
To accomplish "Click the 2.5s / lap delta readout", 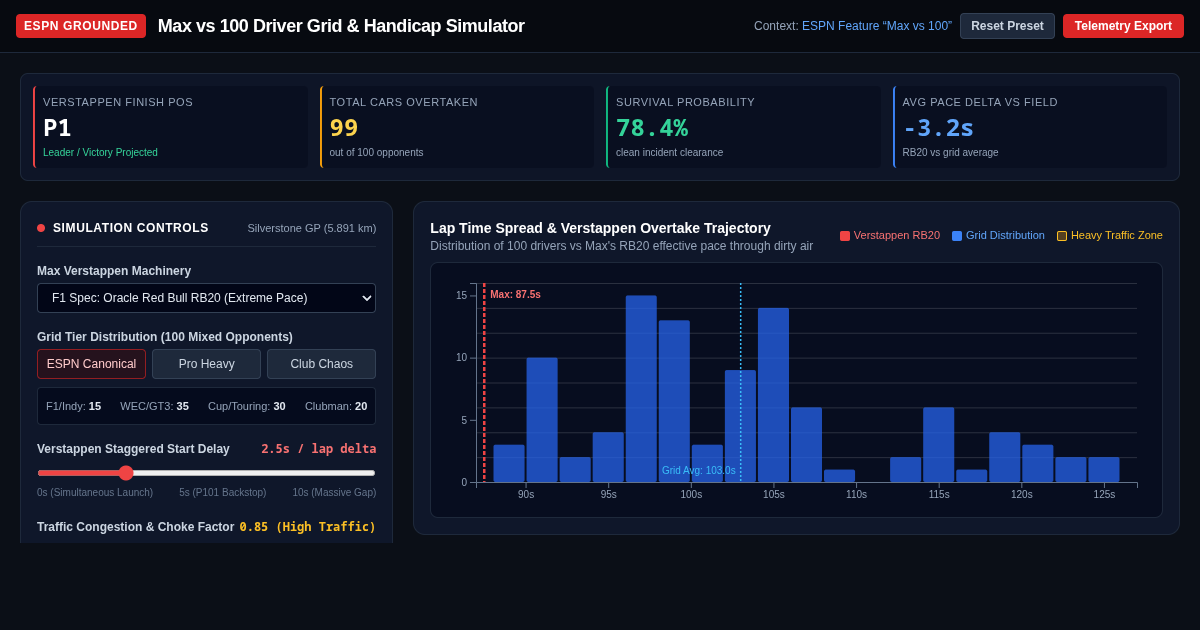I will [x=319, y=449].
